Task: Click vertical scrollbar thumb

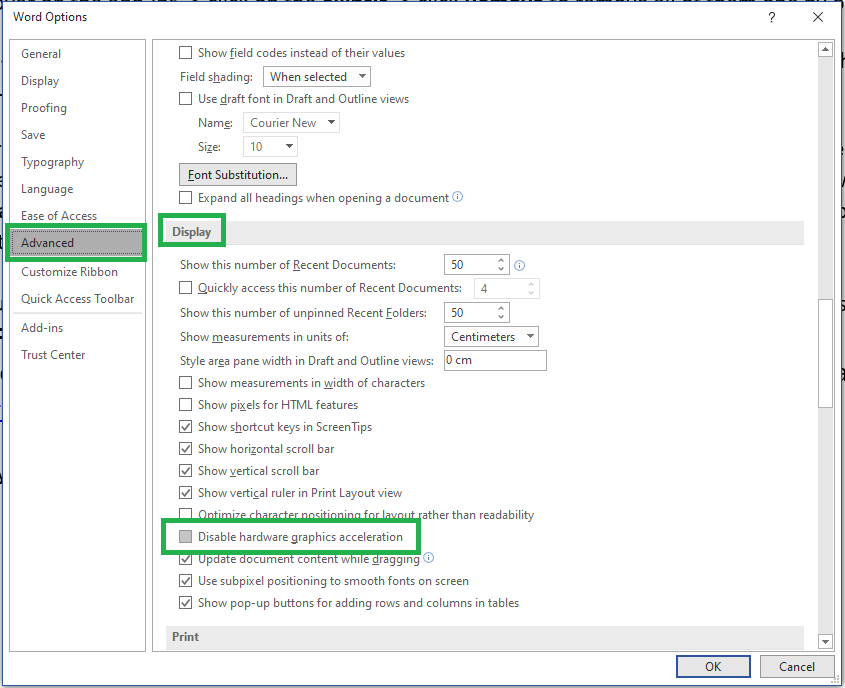Action: [x=825, y=353]
